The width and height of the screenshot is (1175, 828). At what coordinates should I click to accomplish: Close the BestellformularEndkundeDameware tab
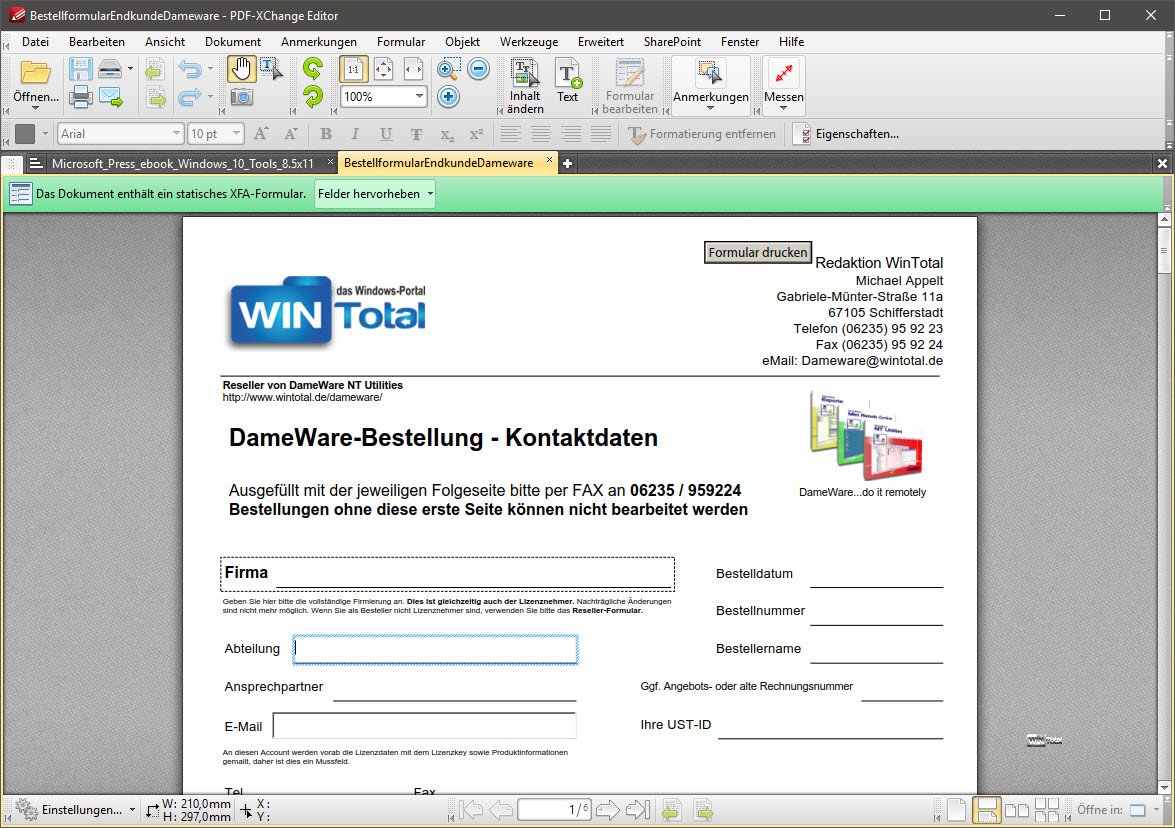pos(549,160)
